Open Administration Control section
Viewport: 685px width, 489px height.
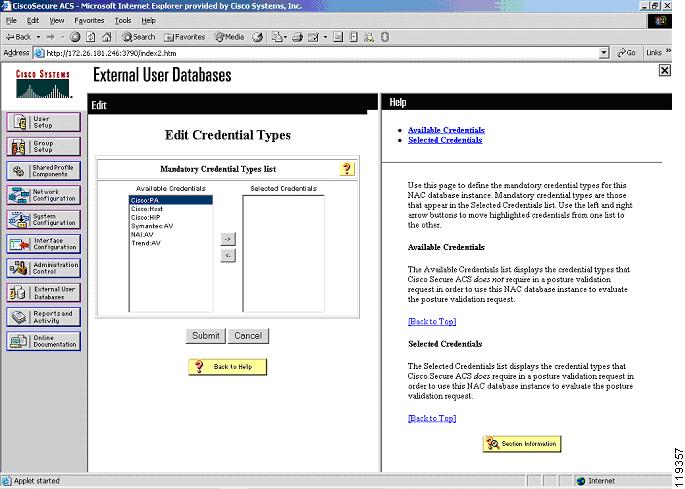43,268
